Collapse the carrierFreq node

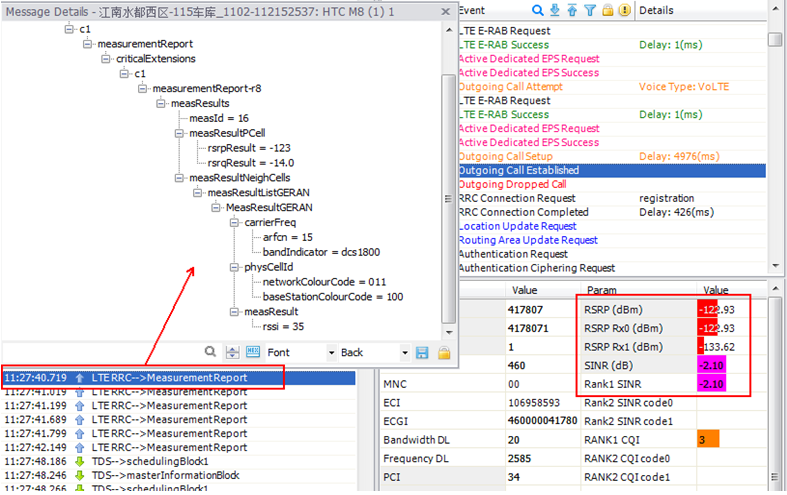(x=234, y=222)
